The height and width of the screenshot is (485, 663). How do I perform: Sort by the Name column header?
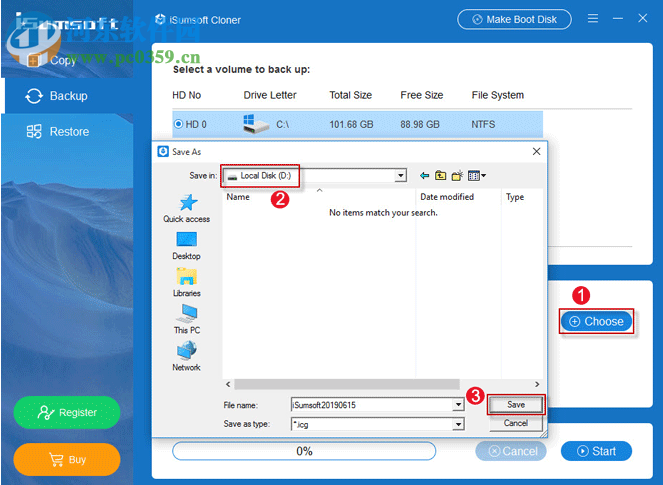click(x=319, y=197)
